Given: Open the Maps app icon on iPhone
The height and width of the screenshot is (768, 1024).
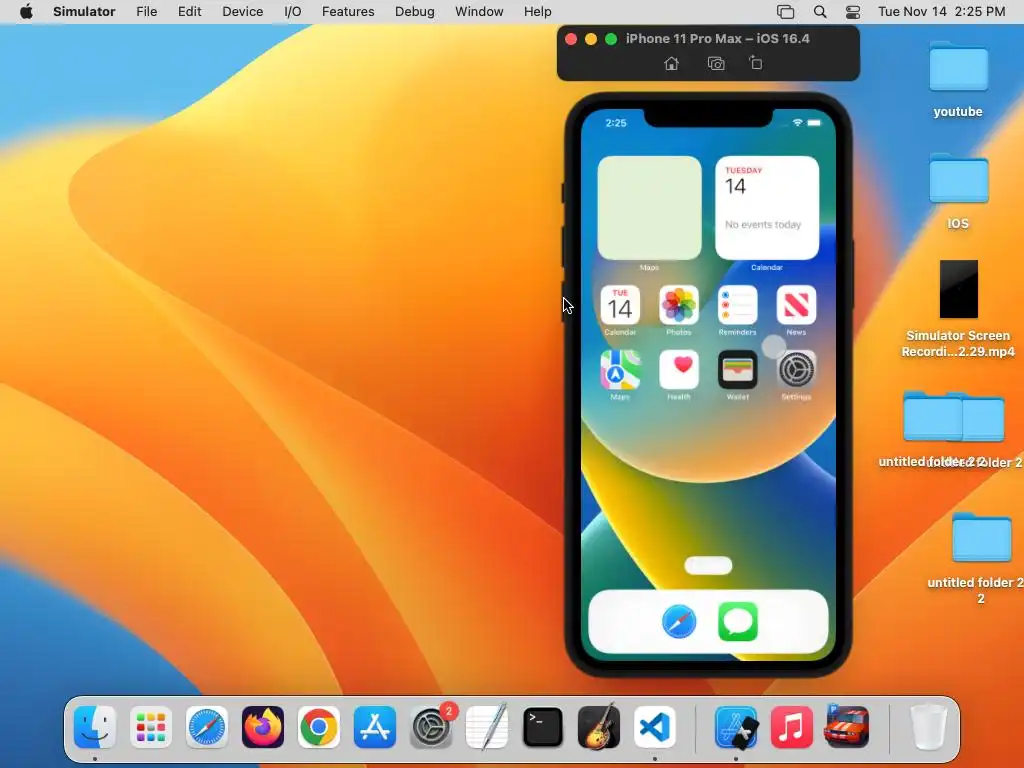Looking at the screenshot, I should point(620,370).
